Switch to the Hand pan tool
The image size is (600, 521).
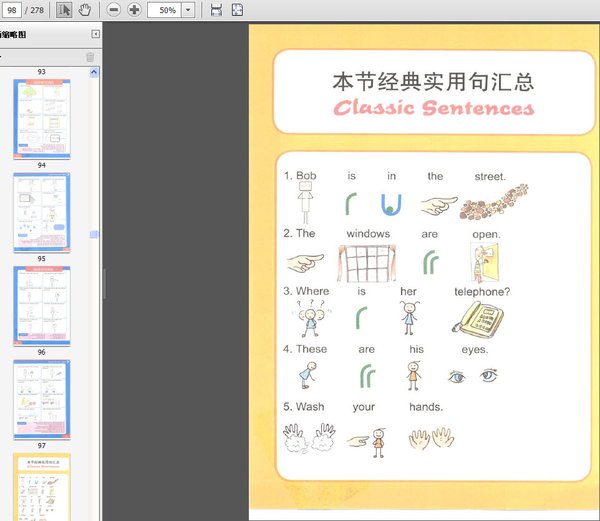click(x=85, y=10)
